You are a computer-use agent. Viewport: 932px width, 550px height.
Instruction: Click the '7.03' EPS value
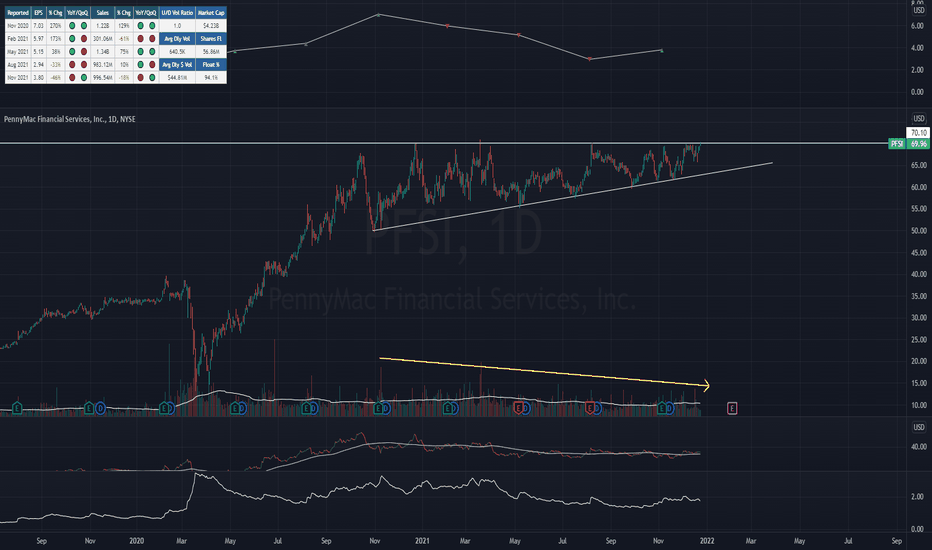click(x=39, y=26)
